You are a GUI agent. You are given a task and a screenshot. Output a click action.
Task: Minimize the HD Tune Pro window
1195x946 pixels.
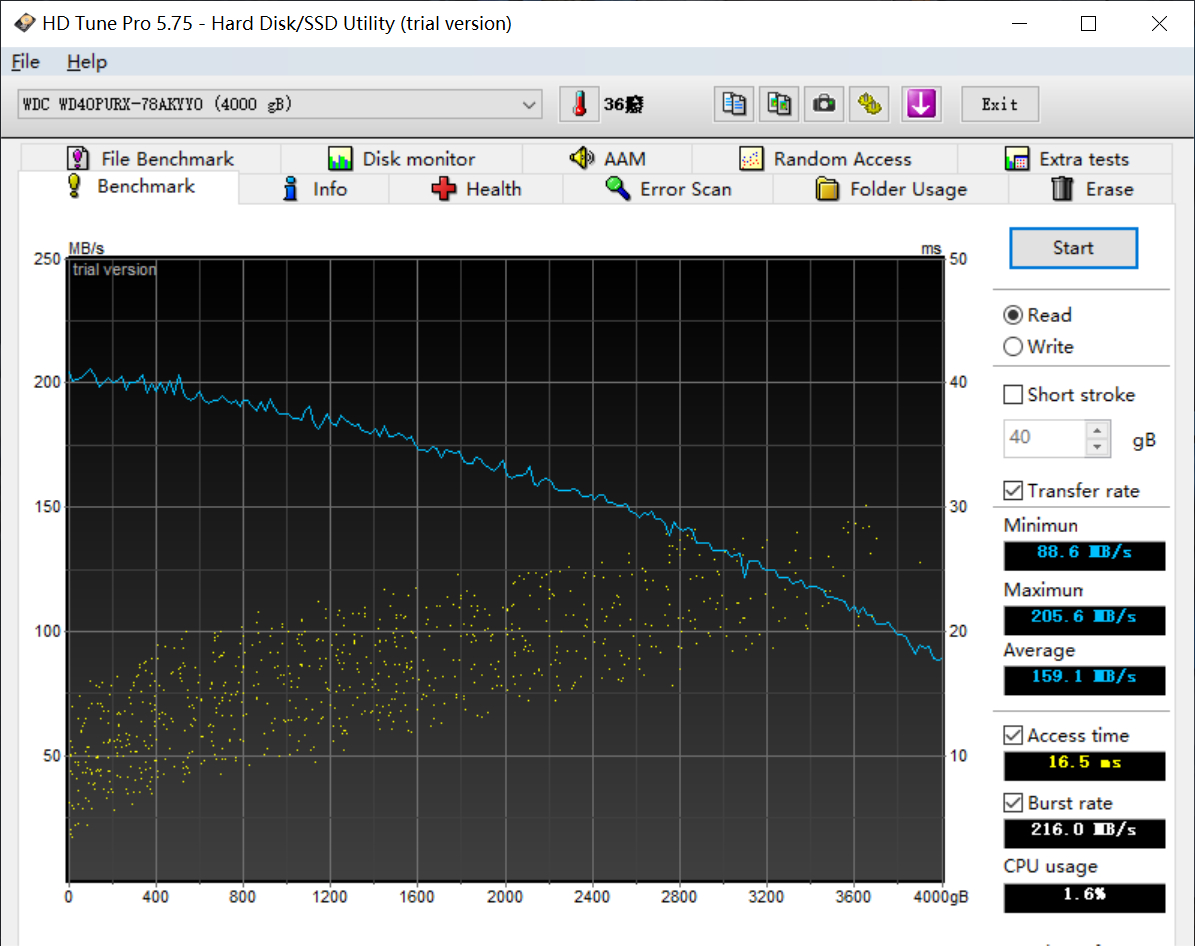1019,24
